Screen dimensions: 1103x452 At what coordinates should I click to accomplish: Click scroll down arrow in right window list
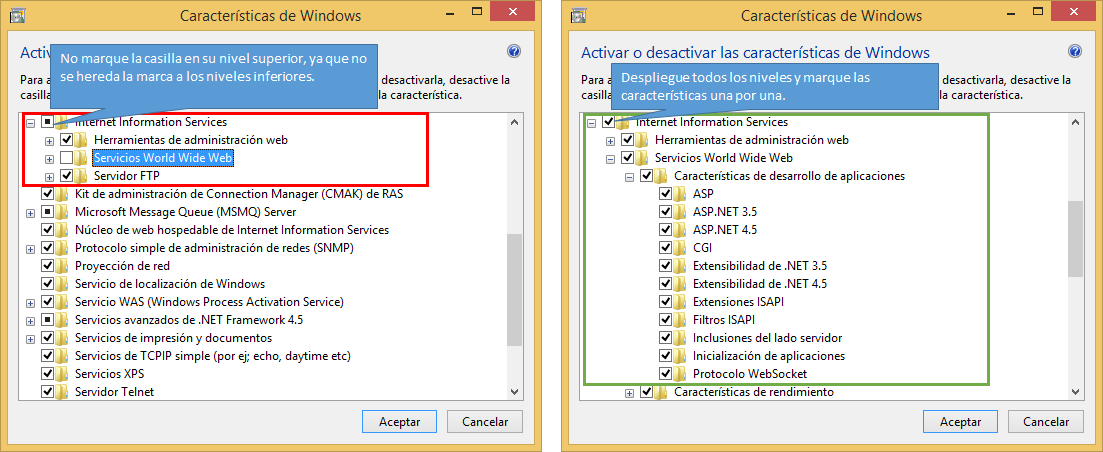pos(1076,392)
